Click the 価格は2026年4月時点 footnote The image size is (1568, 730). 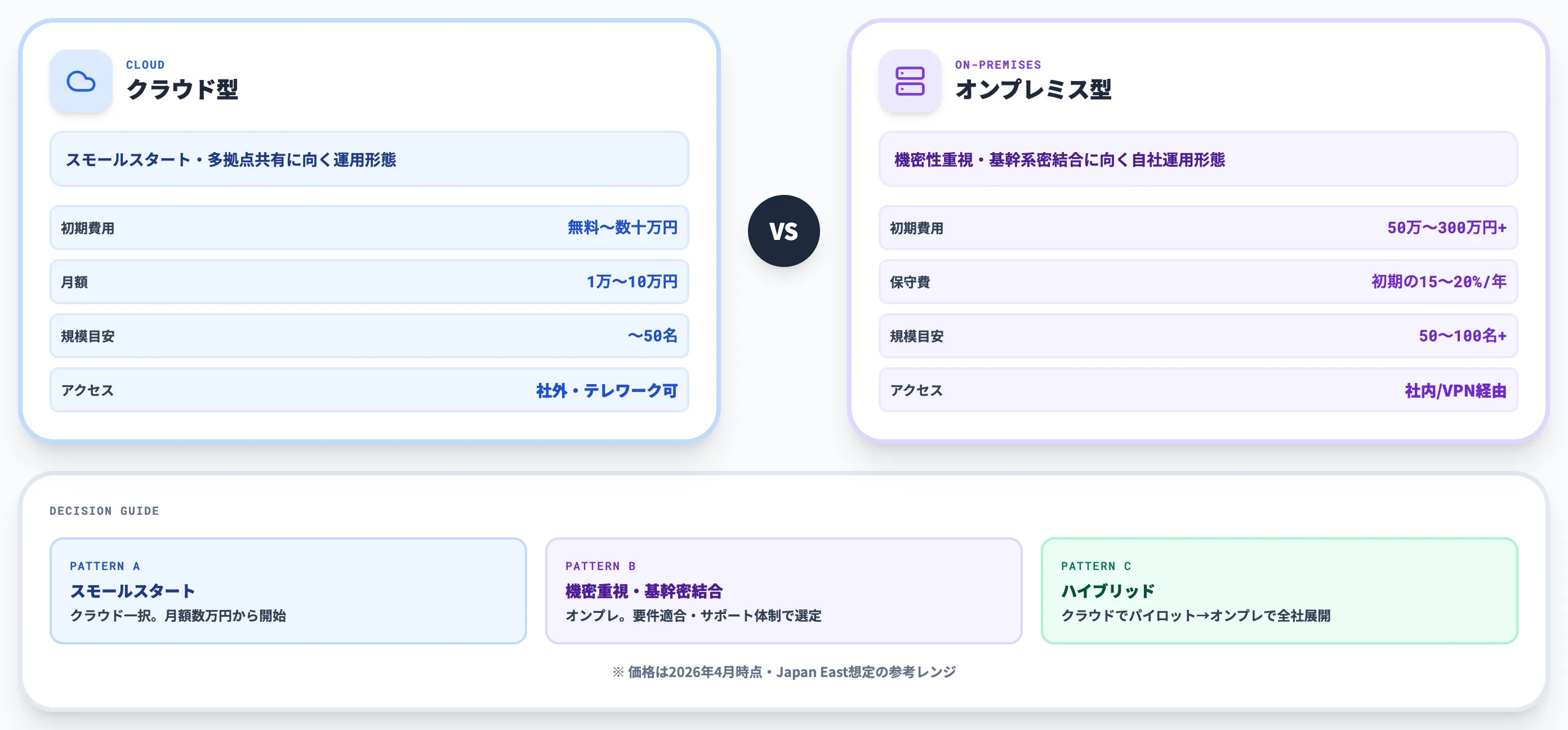[x=784, y=671]
